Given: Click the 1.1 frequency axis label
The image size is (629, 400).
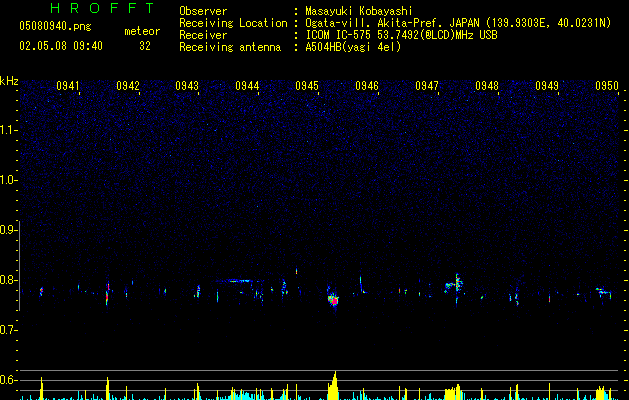Looking at the screenshot, I should tap(8, 130).
